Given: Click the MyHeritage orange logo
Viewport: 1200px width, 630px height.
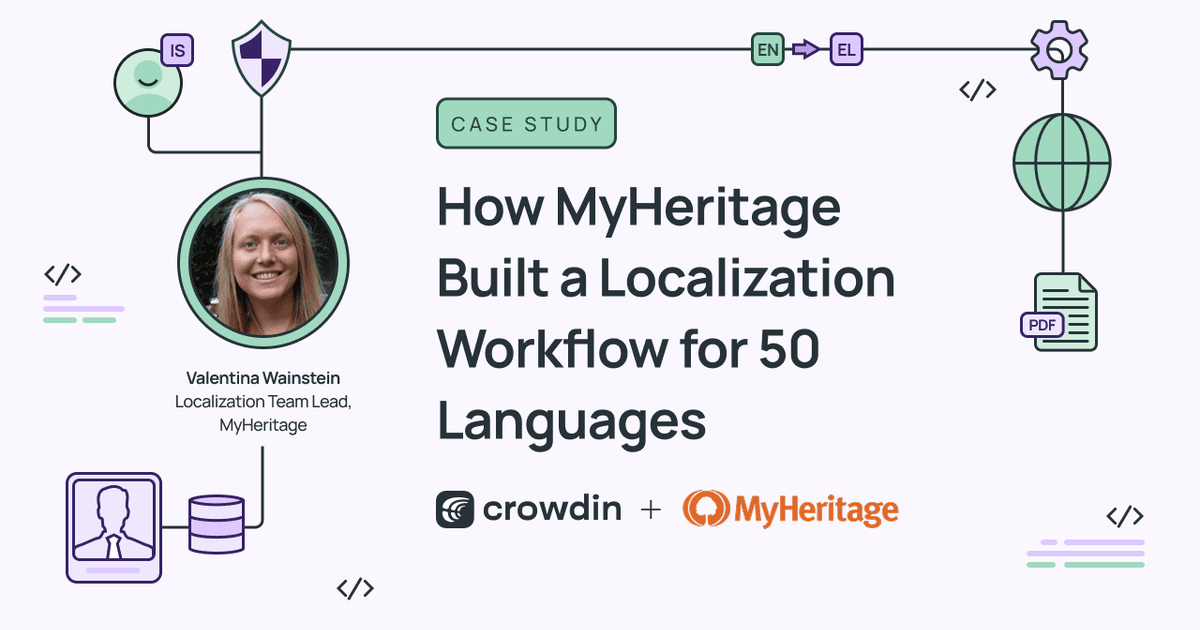Looking at the screenshot, I should [790, 510].
